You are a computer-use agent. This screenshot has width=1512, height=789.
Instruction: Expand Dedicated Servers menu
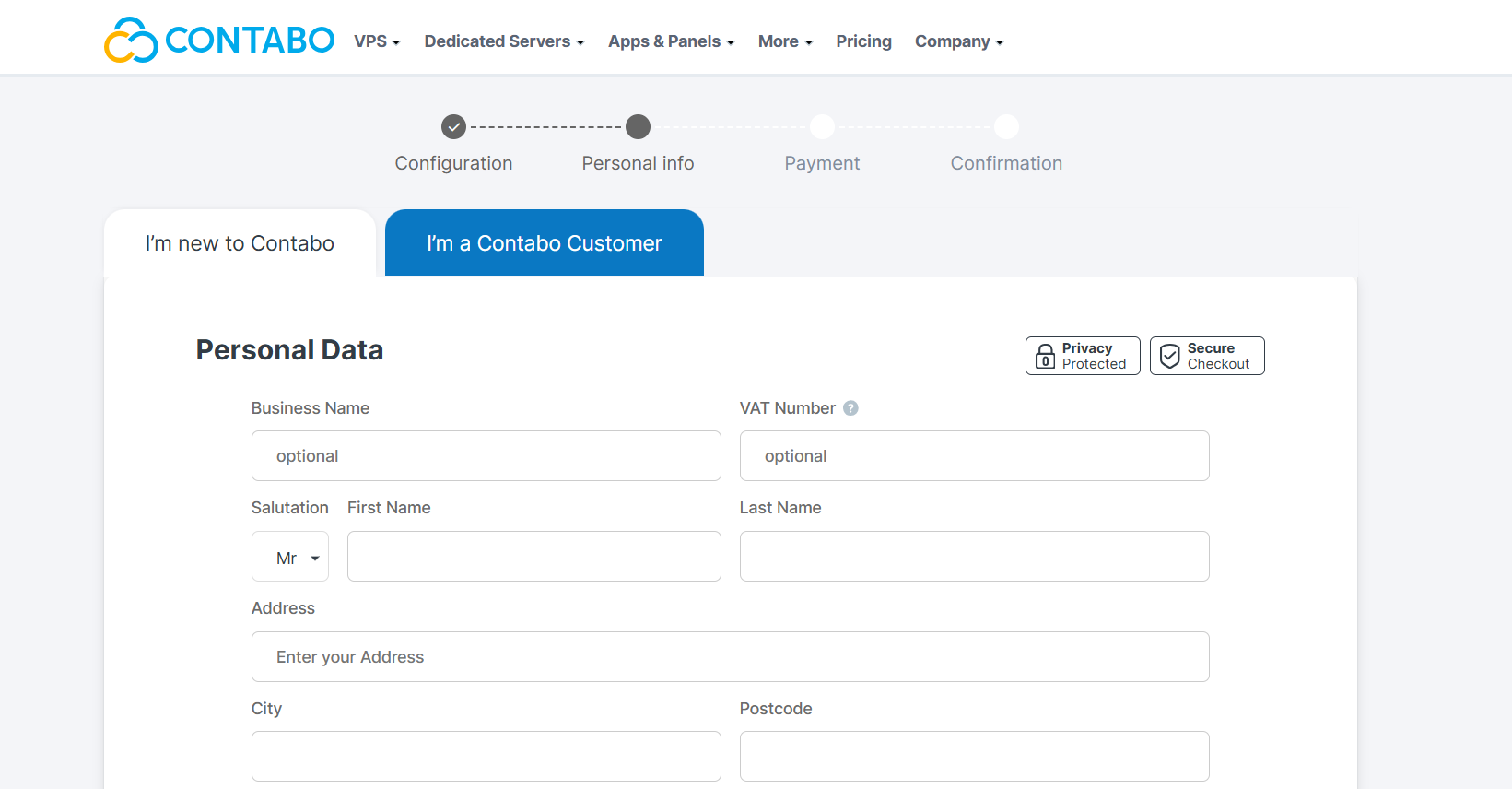[x=504, y=41]
